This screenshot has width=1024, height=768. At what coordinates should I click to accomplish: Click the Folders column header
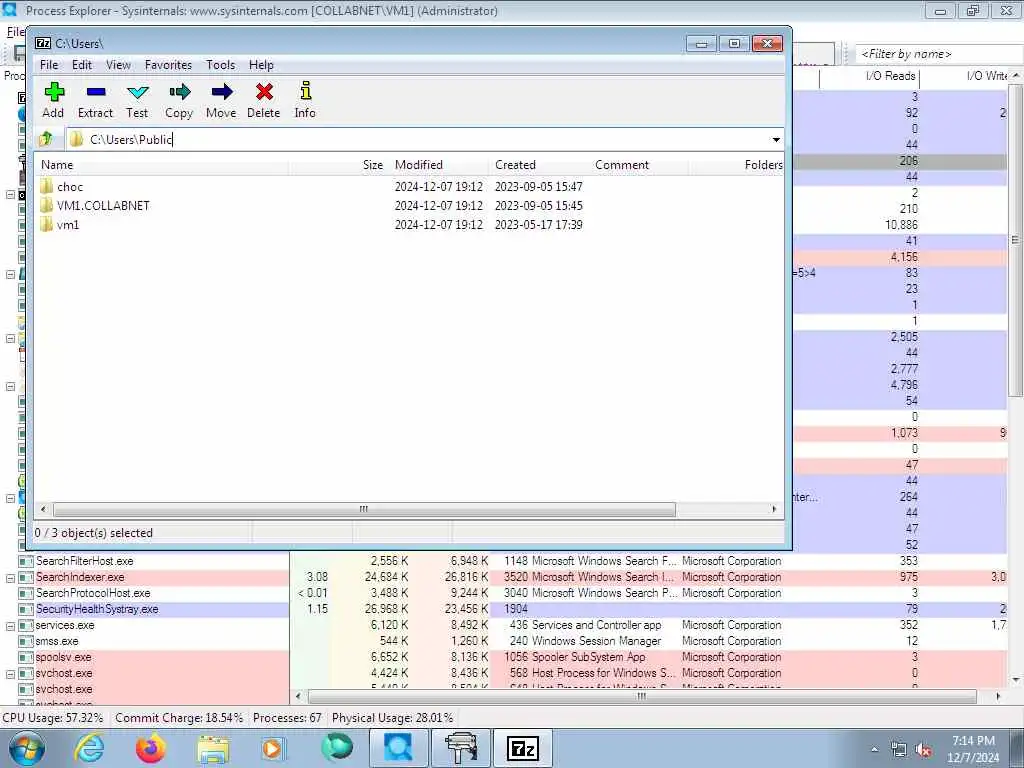click(x=737, y=165)
